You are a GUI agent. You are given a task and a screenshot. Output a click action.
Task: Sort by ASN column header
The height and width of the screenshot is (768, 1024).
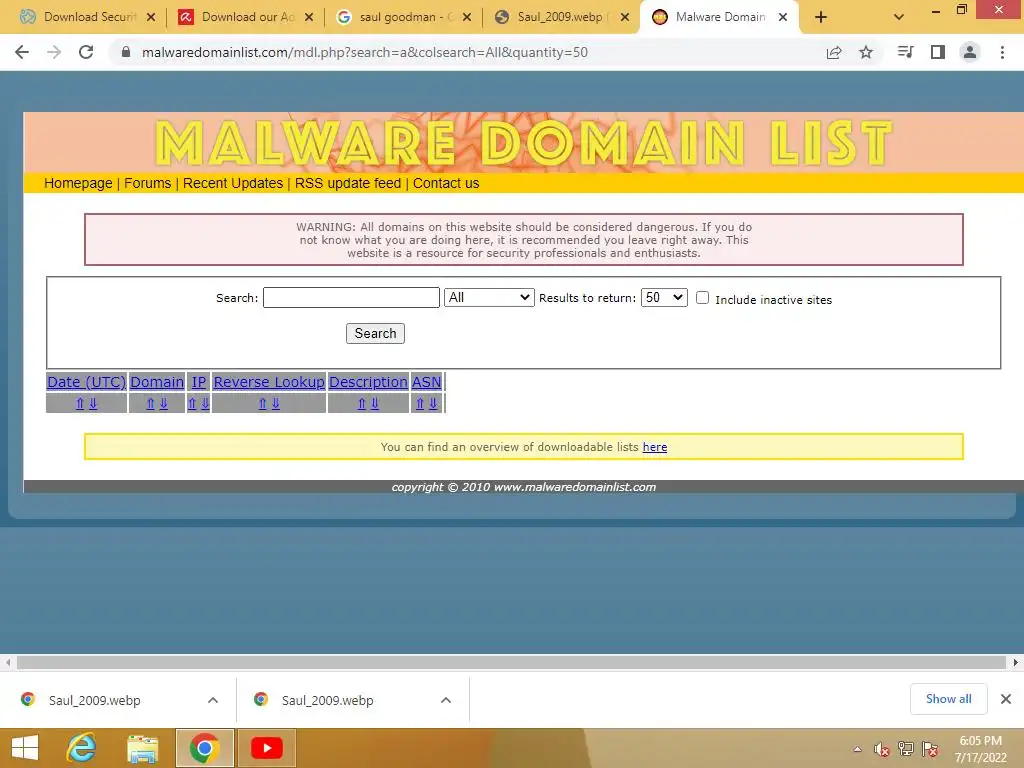pos(426,382)
